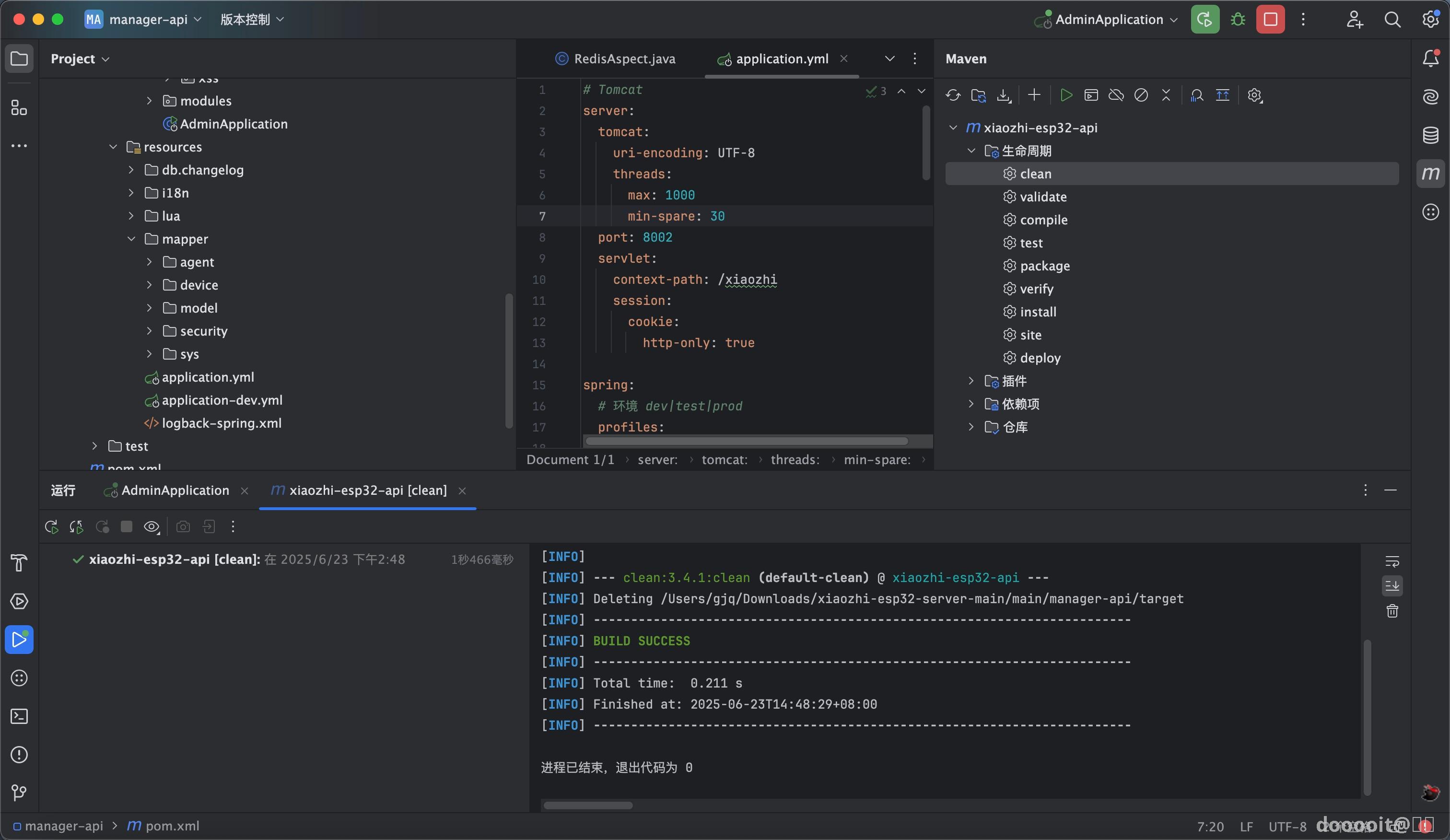
Task: Open the Notifications bell icon
Action: 1430,58
